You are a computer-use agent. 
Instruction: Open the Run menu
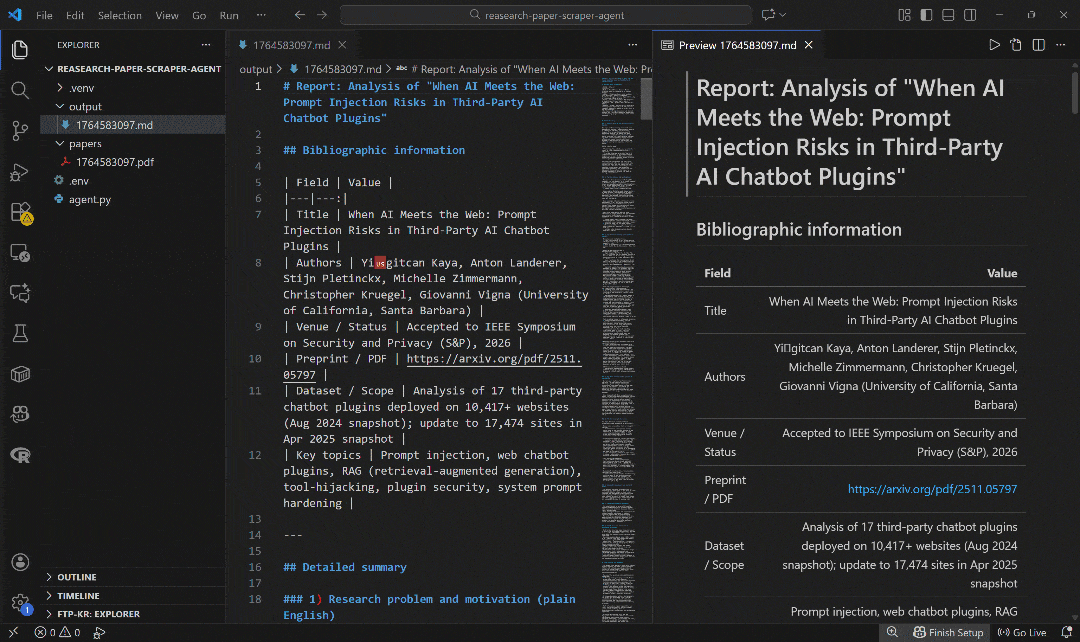(229, 15)
